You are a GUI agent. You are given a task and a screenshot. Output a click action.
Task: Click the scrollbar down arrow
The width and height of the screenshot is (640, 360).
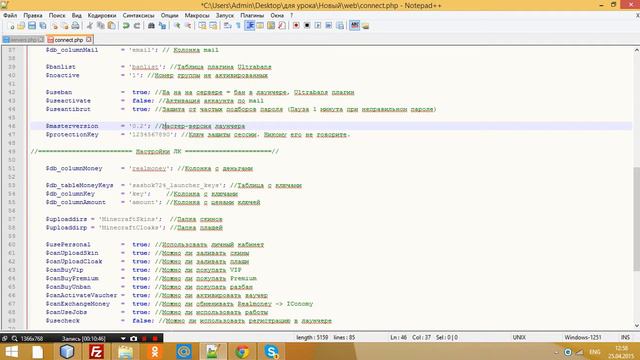[x=636, y=325]
